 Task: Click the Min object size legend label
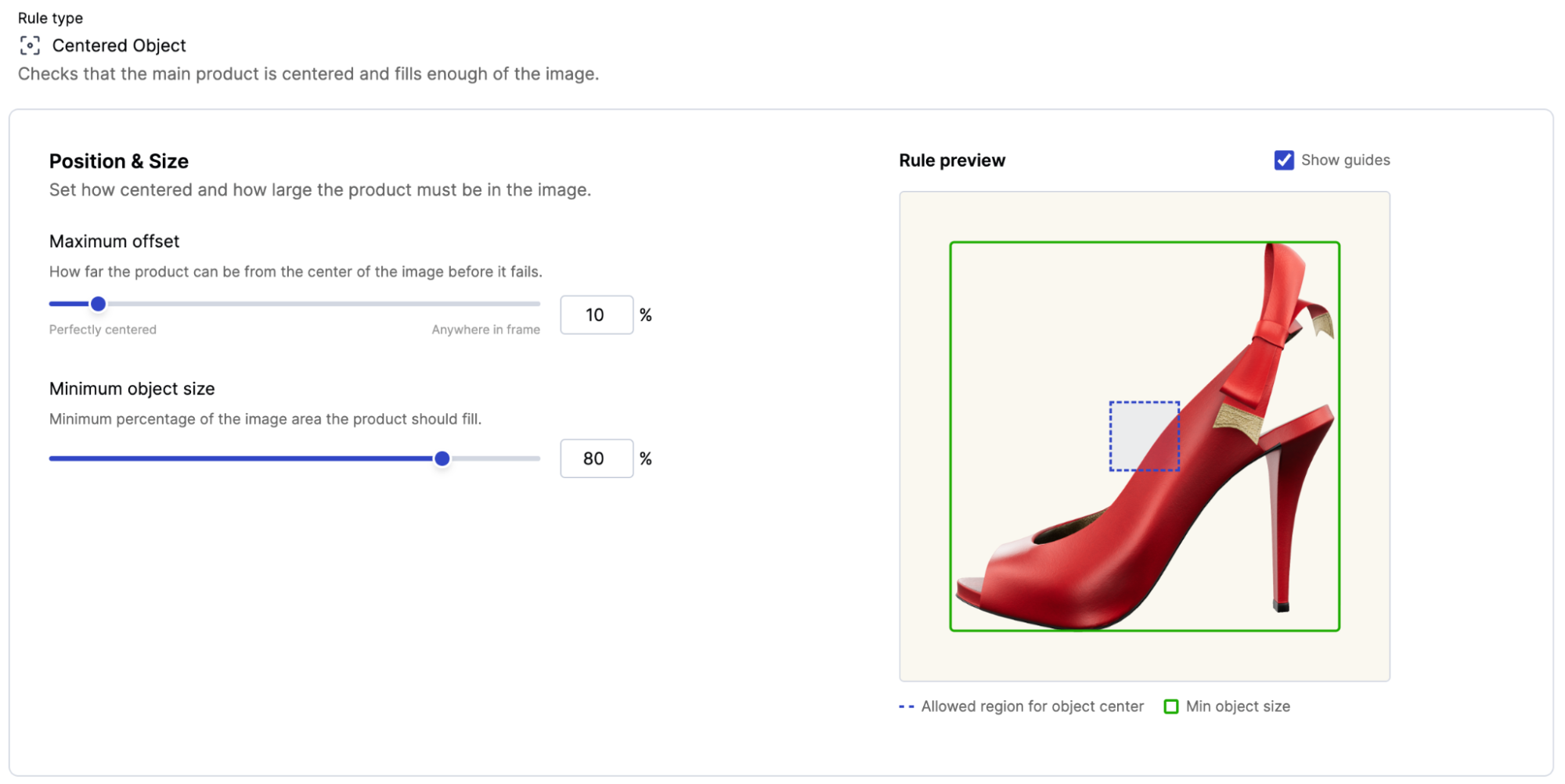click(1236, 706)
